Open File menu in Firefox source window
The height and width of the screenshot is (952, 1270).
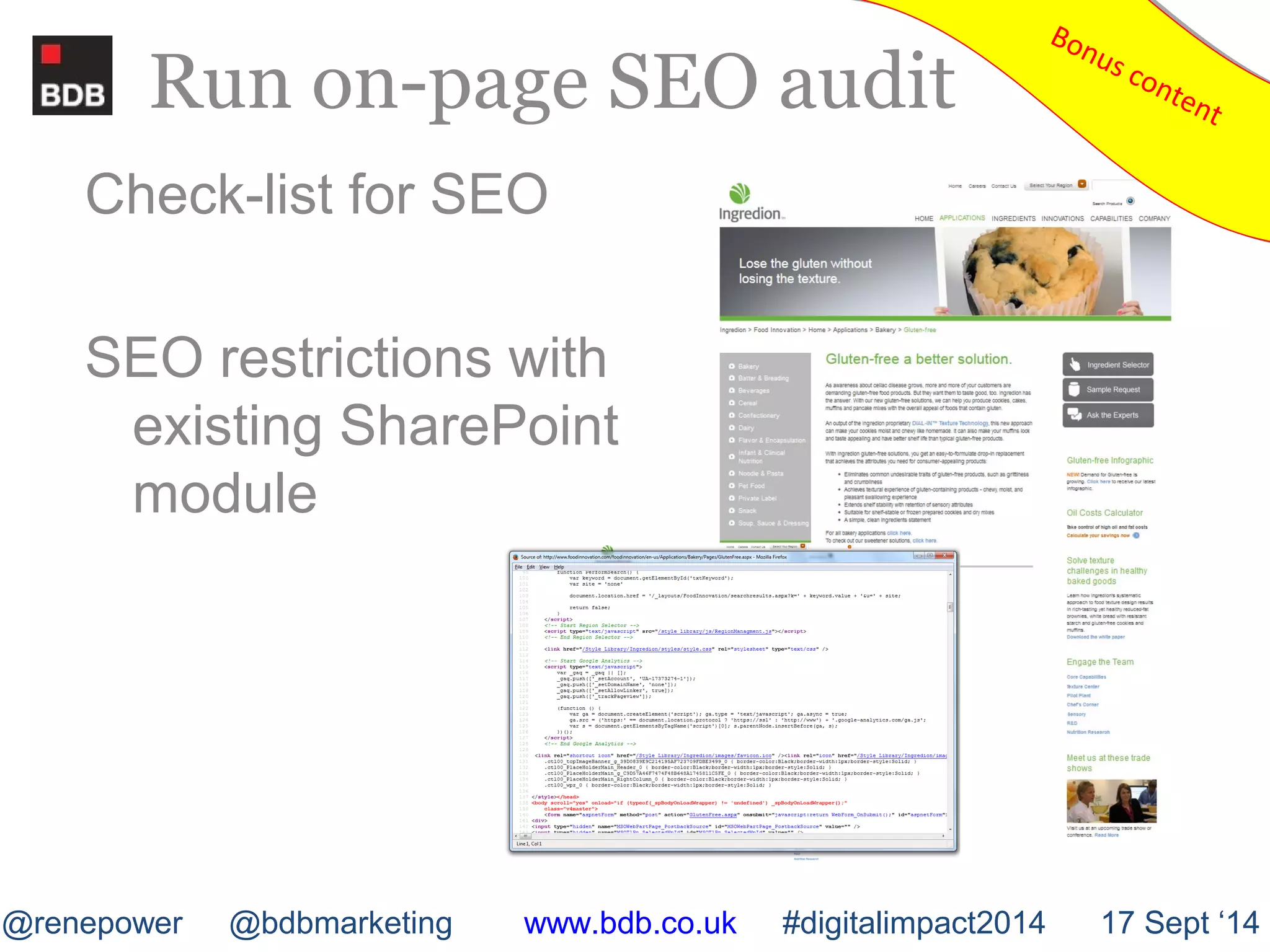(518, 567)
